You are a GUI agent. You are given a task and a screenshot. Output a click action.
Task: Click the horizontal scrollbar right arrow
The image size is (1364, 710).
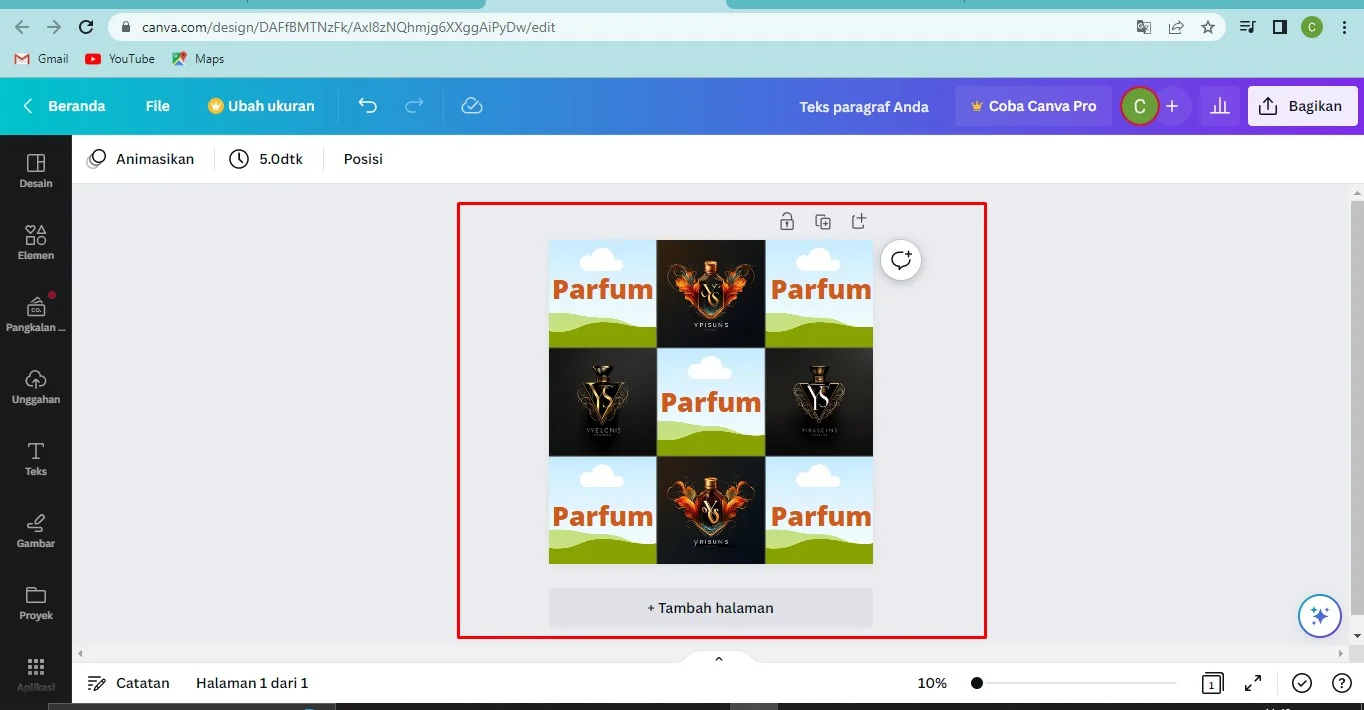[1343, 653]
